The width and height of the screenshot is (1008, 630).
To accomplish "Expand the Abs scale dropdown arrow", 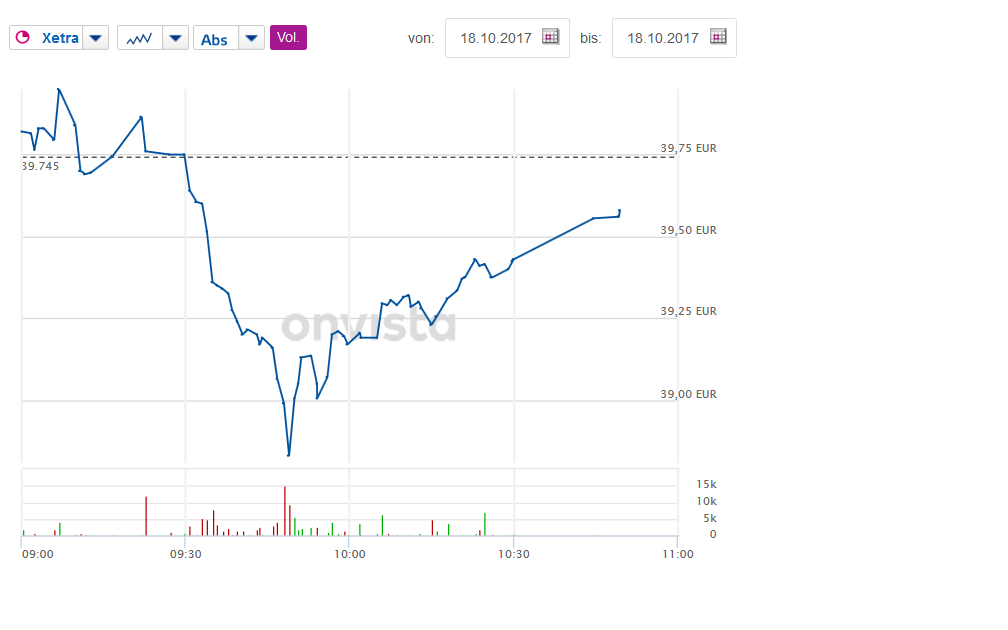I will (252, 39).
